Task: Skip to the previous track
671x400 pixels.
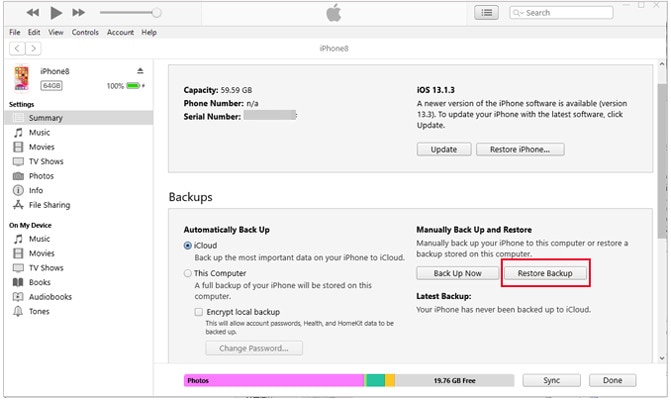Action: click(33, 13)
